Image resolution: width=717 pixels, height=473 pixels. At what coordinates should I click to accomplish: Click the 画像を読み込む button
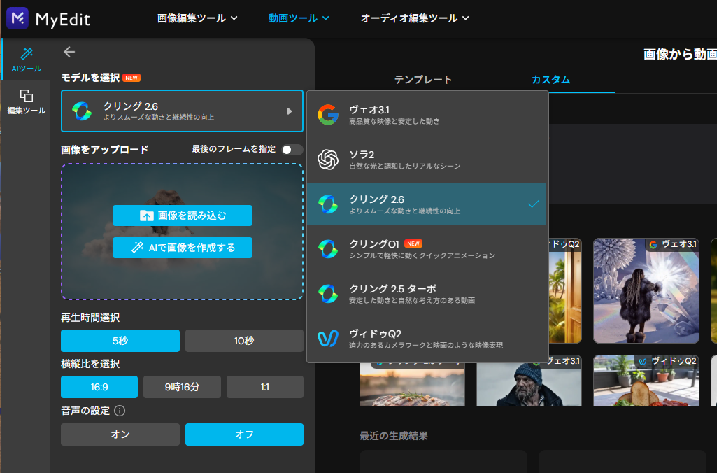pos(181,215)
